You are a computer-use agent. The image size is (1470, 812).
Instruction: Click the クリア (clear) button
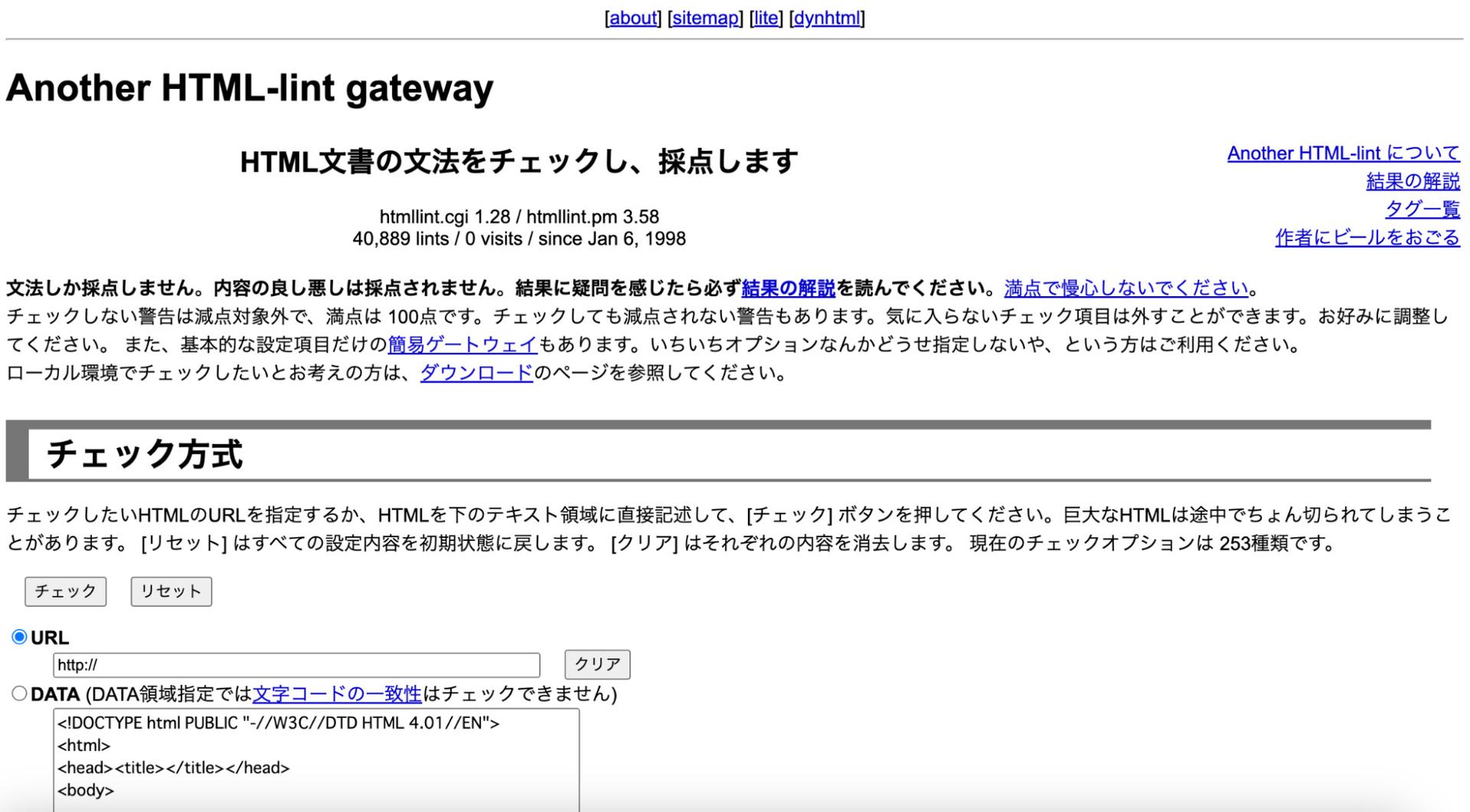point(596,664)
